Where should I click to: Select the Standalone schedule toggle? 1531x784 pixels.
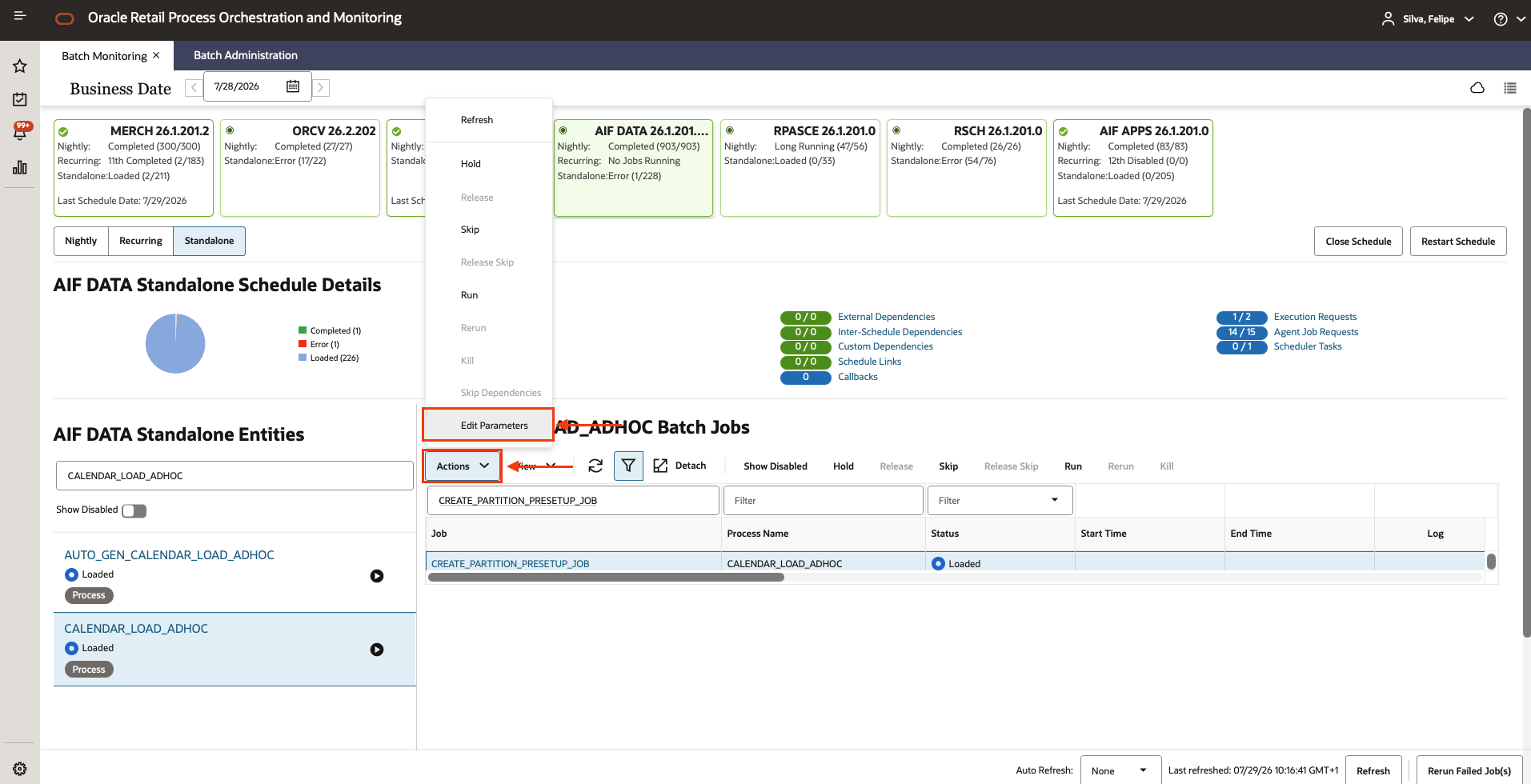tap(210, 241)
